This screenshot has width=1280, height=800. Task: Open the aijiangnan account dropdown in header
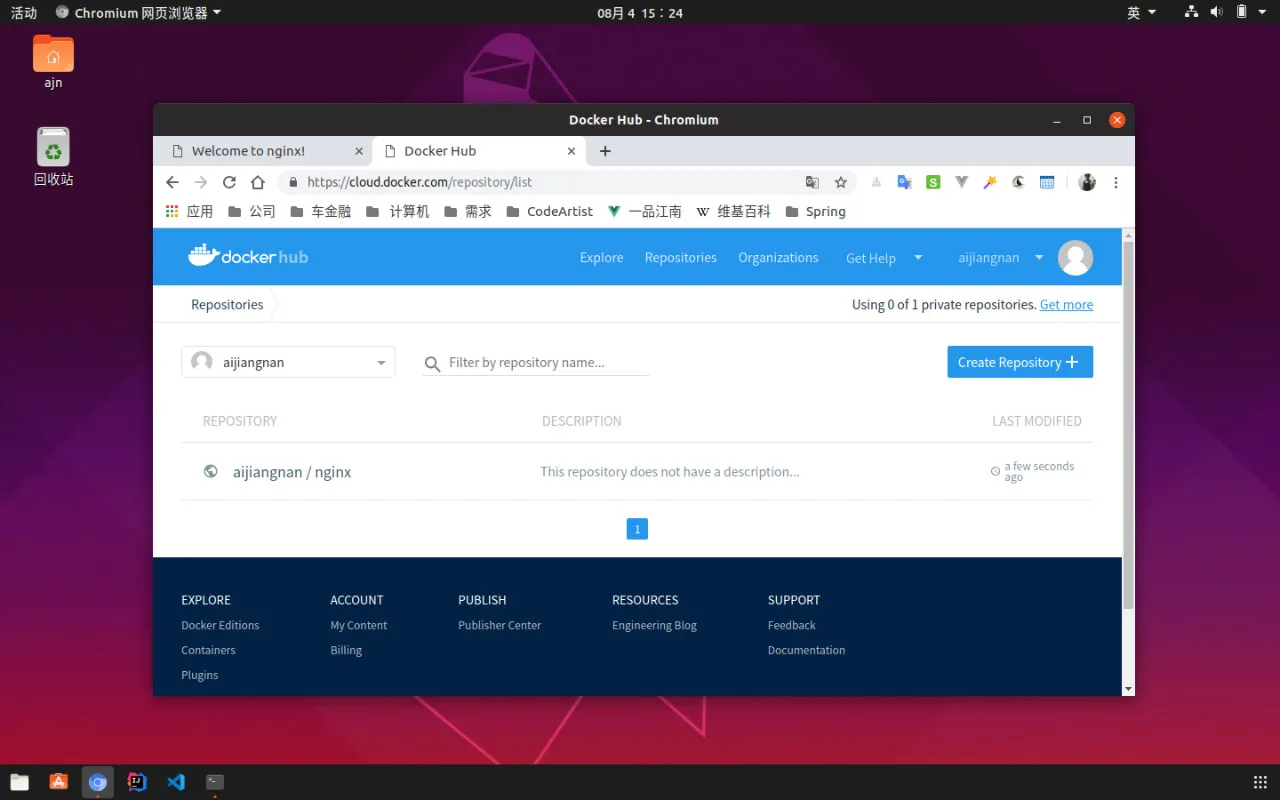(x=1001, y=257)
